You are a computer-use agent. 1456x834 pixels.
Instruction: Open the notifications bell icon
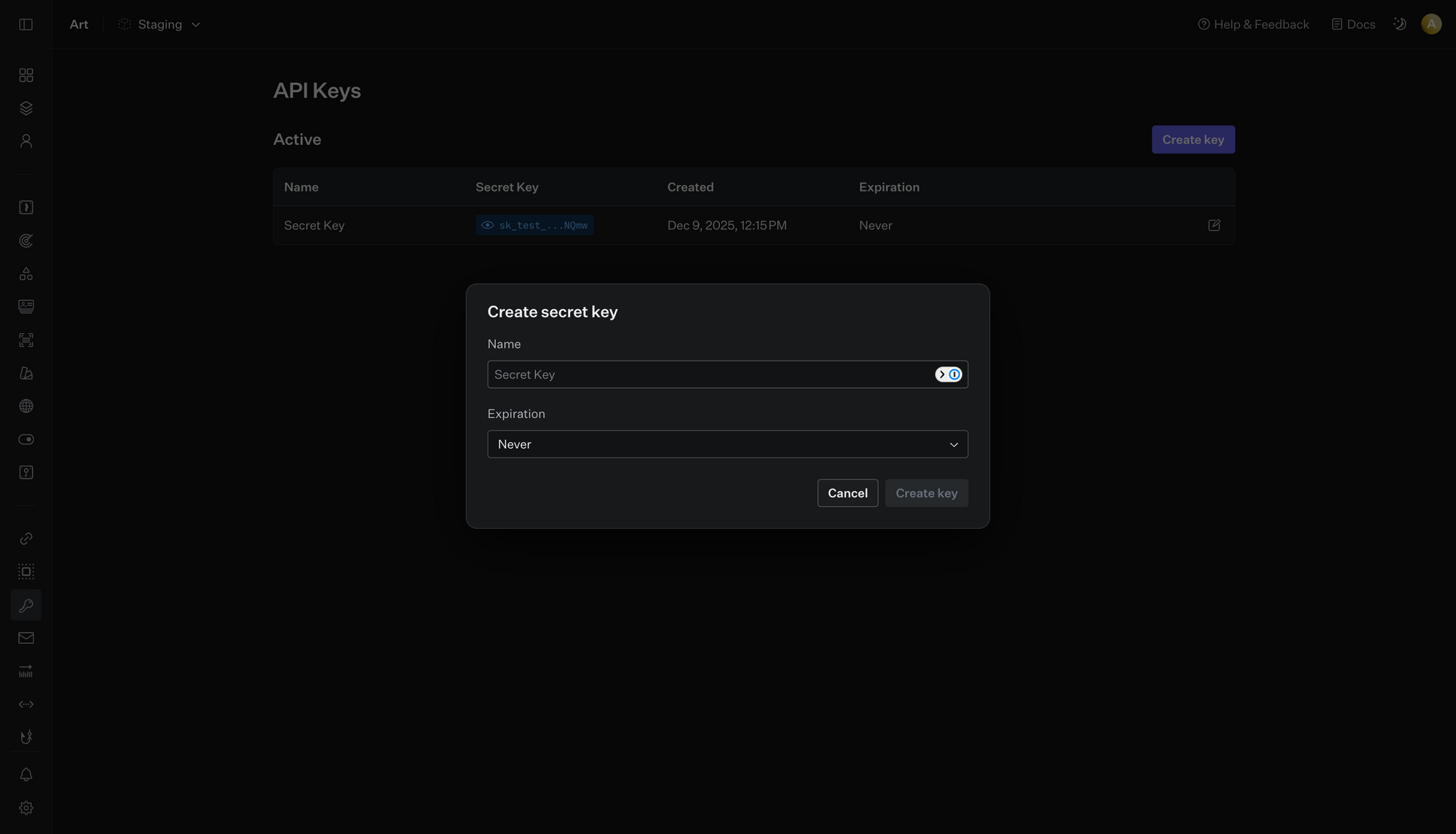coord(26,774)
